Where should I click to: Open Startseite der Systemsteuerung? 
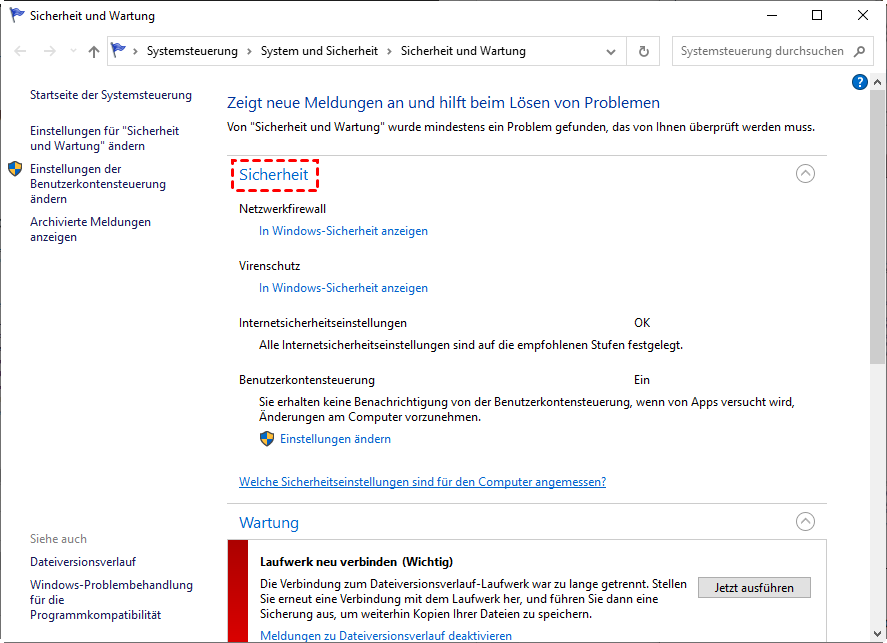[x=111, y=95]
